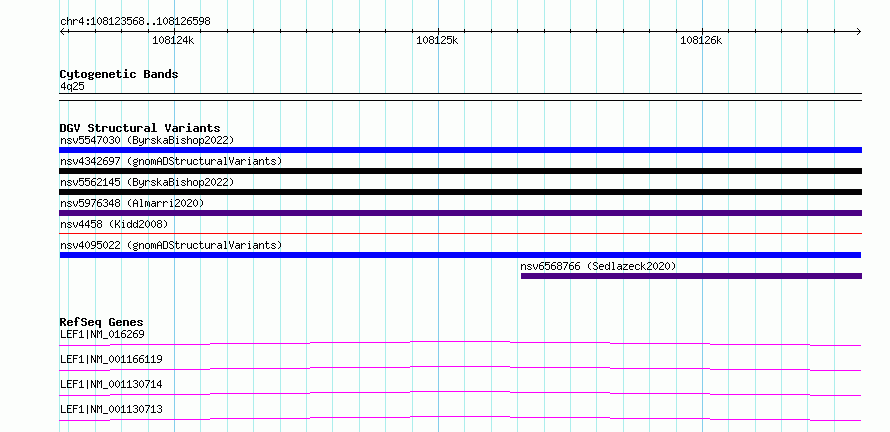Image resolution: width=890 pixels, height=432 pixels.
Task: Click the nsv5562145 (ByrskaBishop2022) label
Action: [147, 182]
